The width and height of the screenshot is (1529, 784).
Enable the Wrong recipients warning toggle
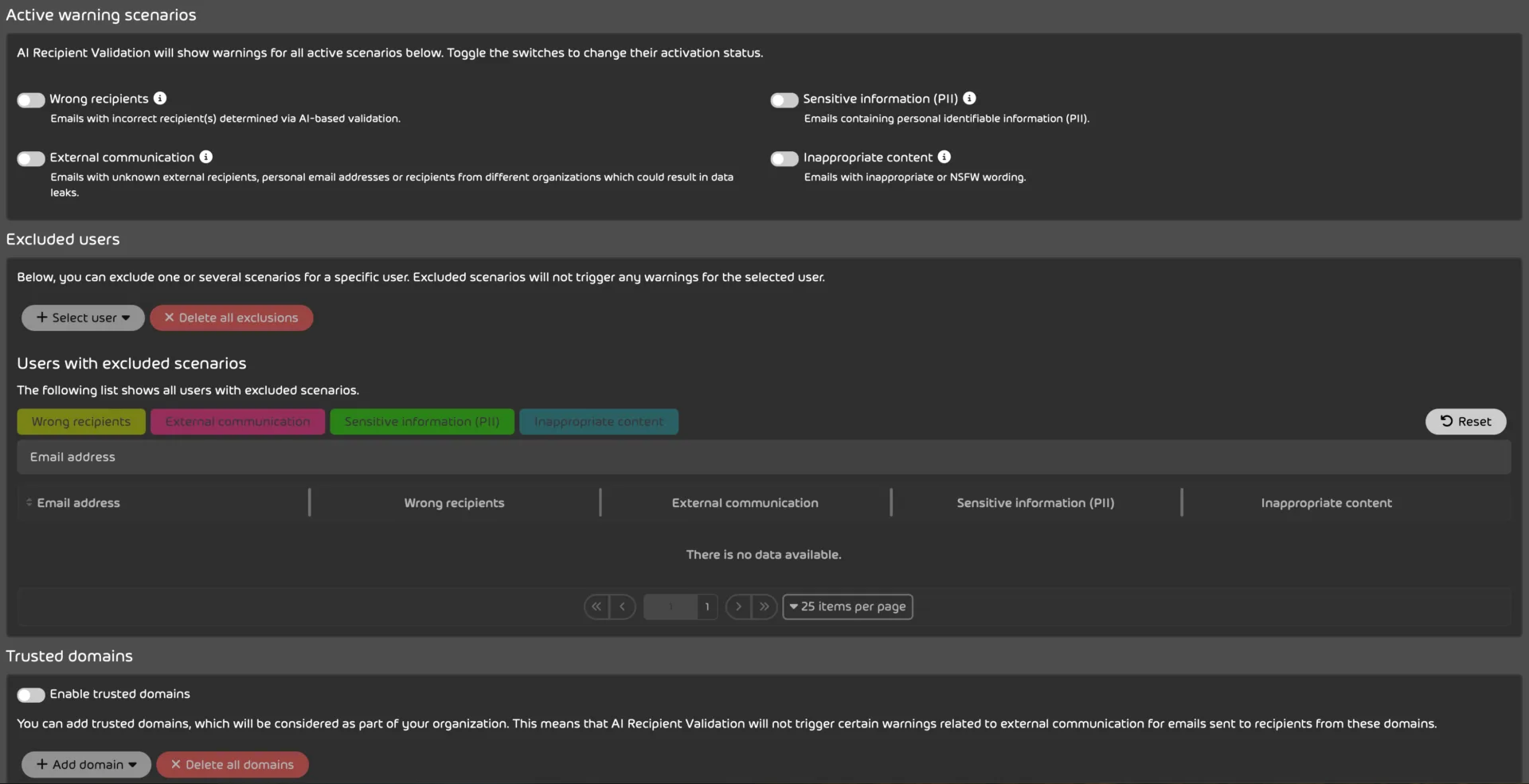pyautogui.click(x=30, y=99)
